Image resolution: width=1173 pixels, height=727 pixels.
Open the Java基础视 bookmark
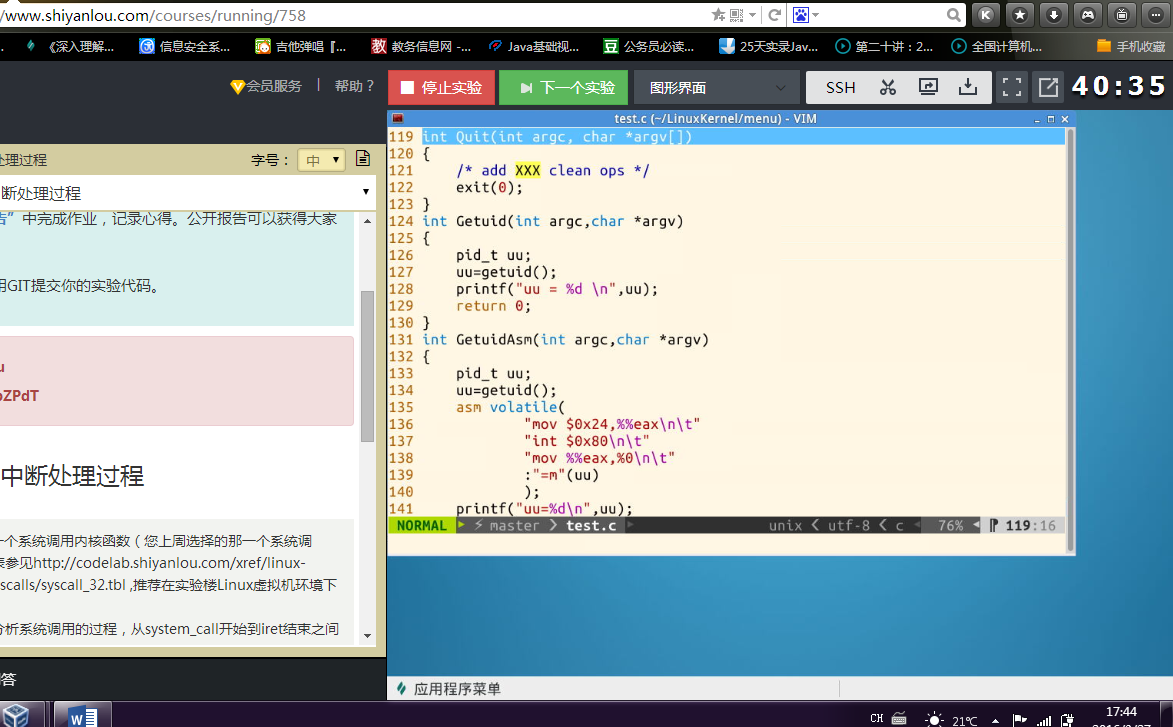[x=534, y=46]
